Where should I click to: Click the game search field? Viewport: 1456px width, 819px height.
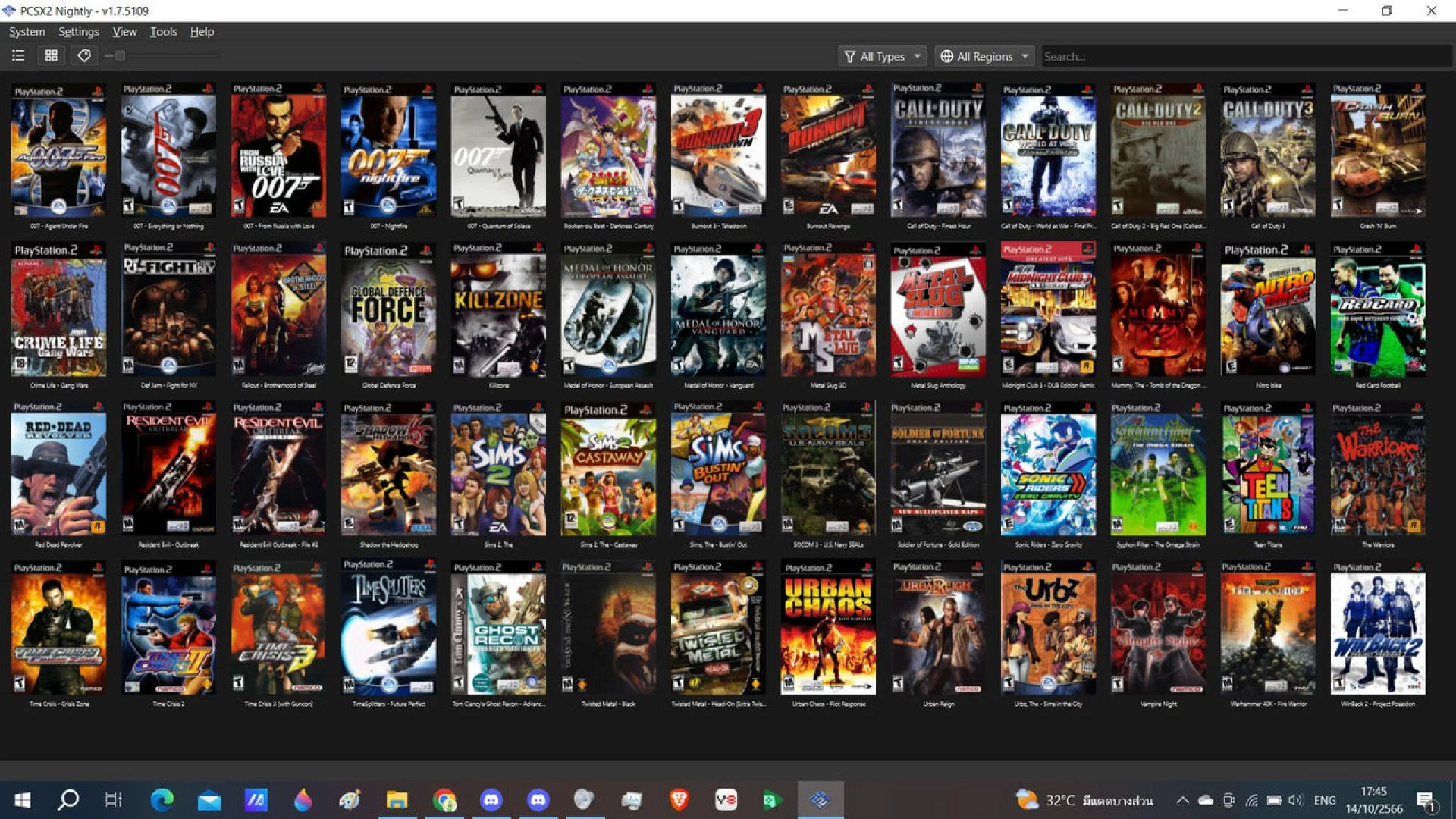tap(1244, 56)
